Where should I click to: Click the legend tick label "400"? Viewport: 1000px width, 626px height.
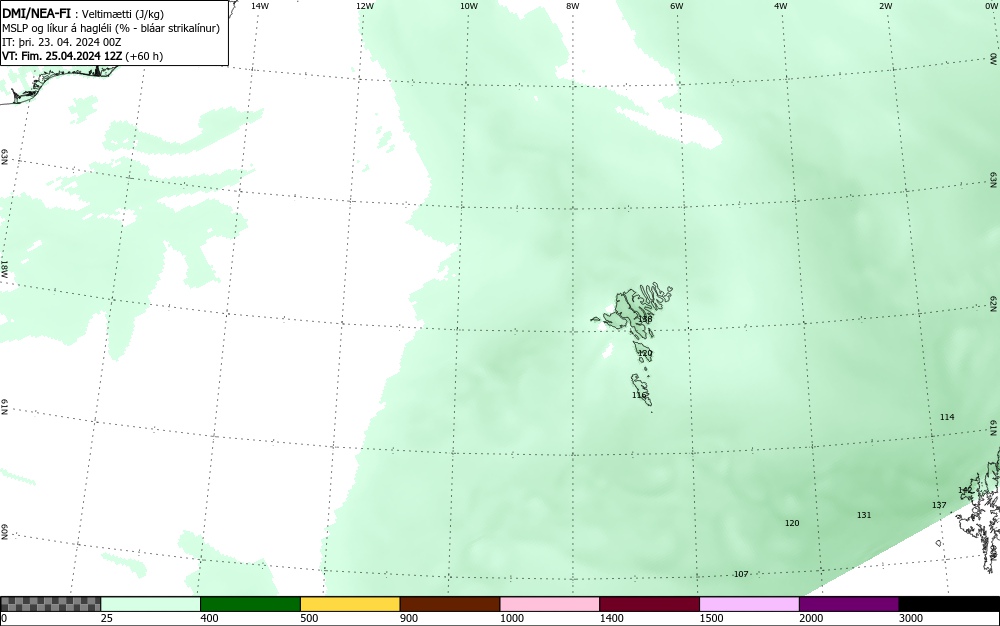(209, 618)
